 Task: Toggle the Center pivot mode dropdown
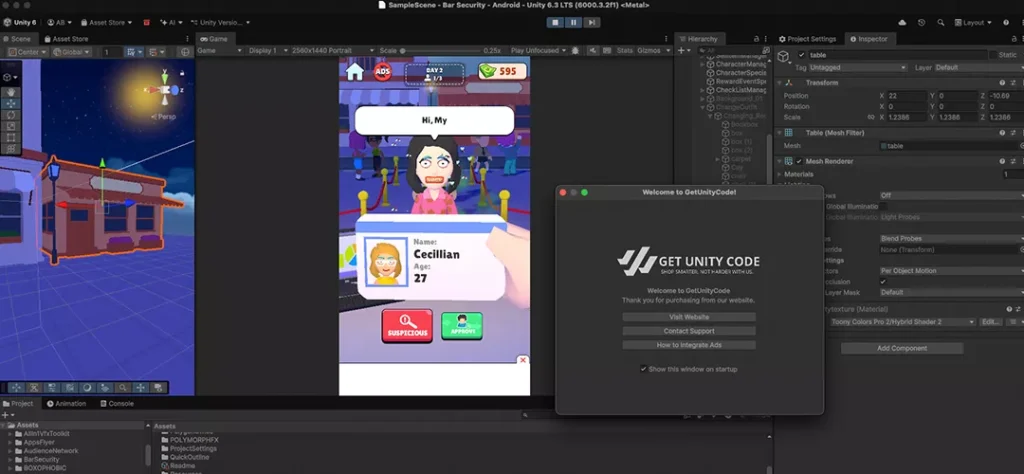click(x=27, y=52)
